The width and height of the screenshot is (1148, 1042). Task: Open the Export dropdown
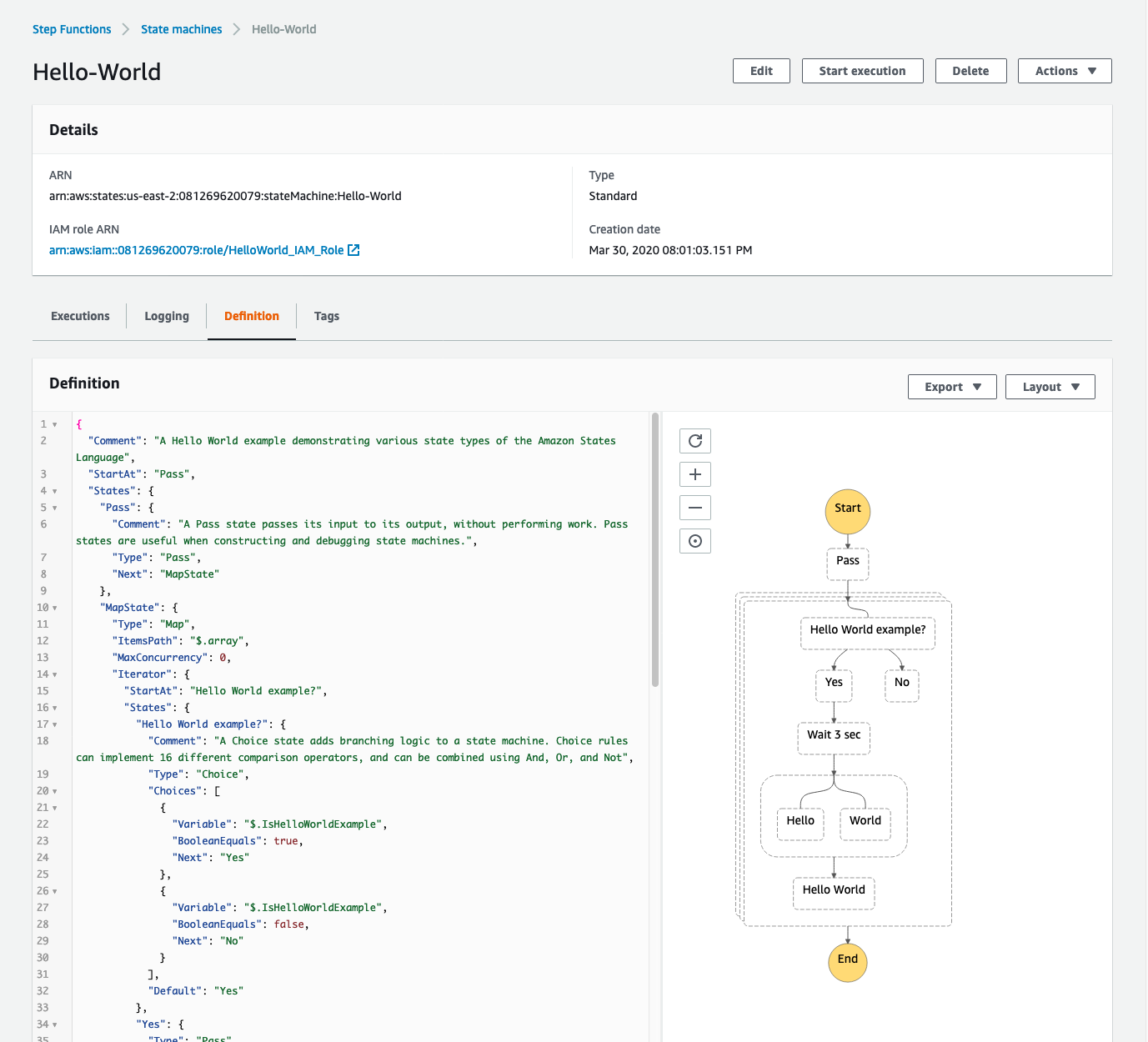point(952,387)
